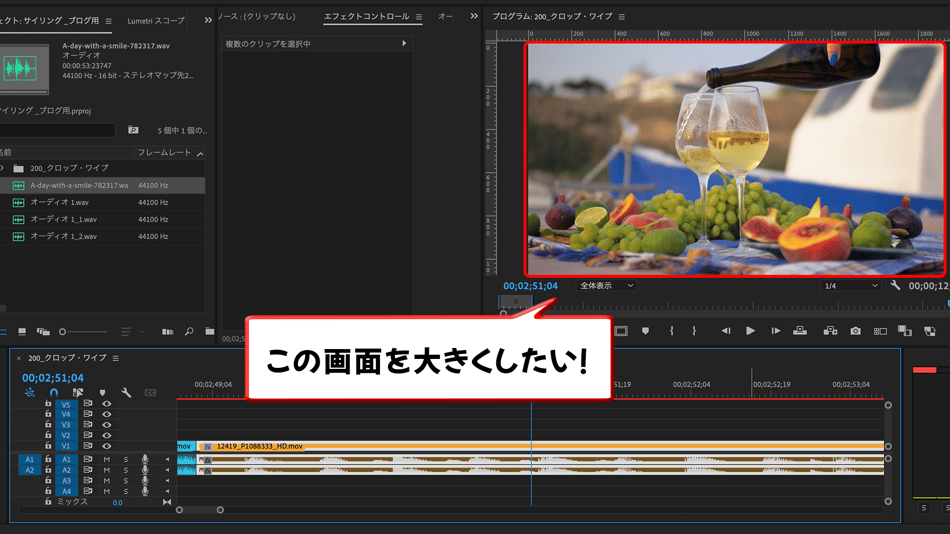This screenshot has width=950, height=534.
Task: Open the 1/4 playback resolution dropdown
Action: [x=850, y=286]
